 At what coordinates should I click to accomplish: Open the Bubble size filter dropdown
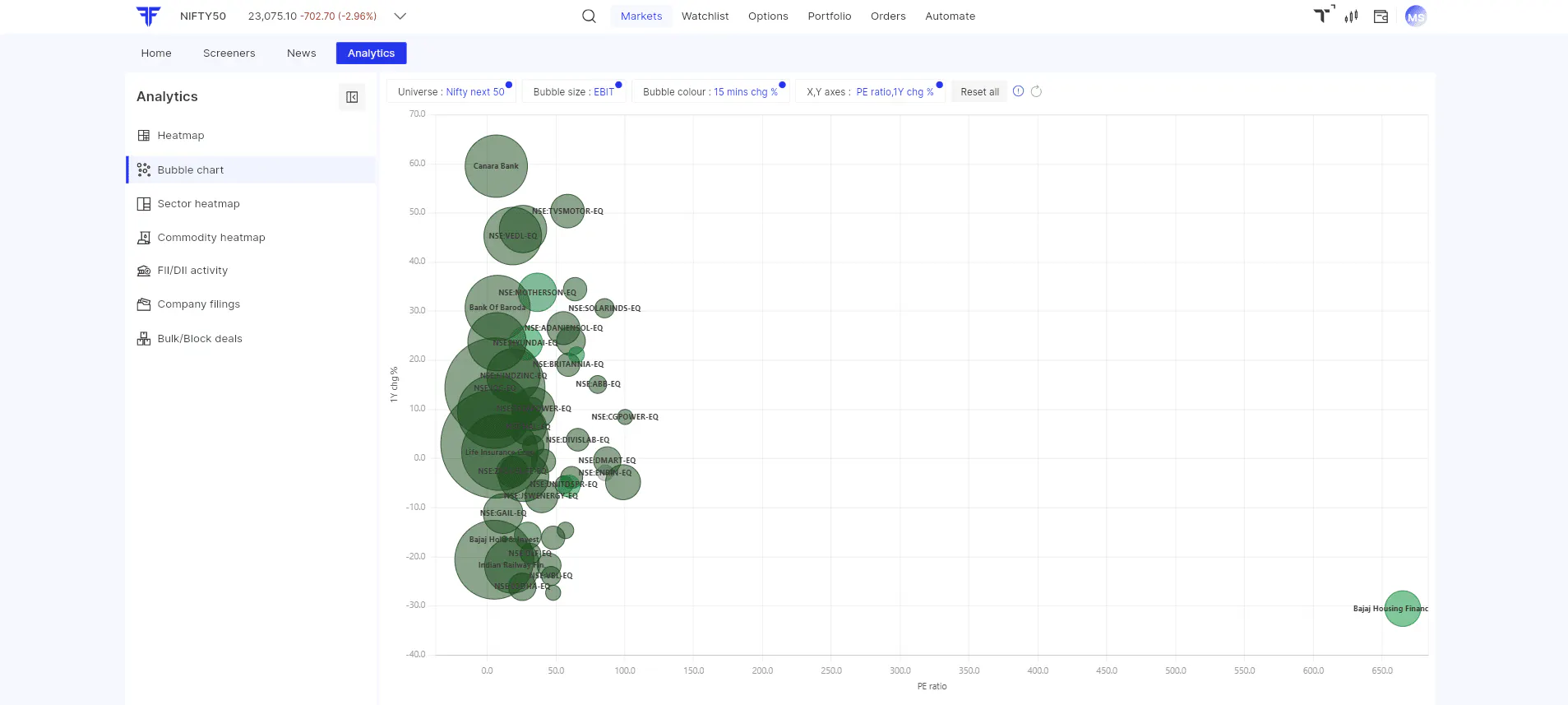(x=574, y=92)
